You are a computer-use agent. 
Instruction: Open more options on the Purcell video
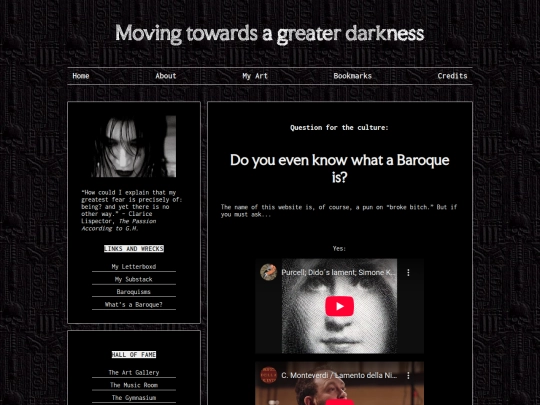408,272
